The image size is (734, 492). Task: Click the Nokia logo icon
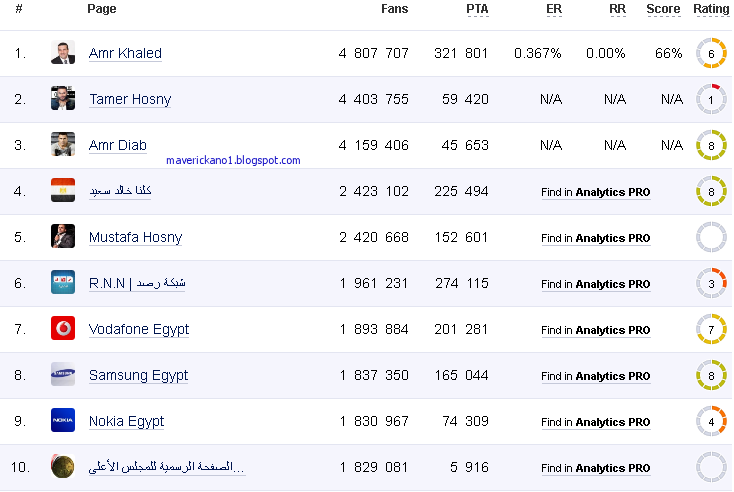click(63, 420)
